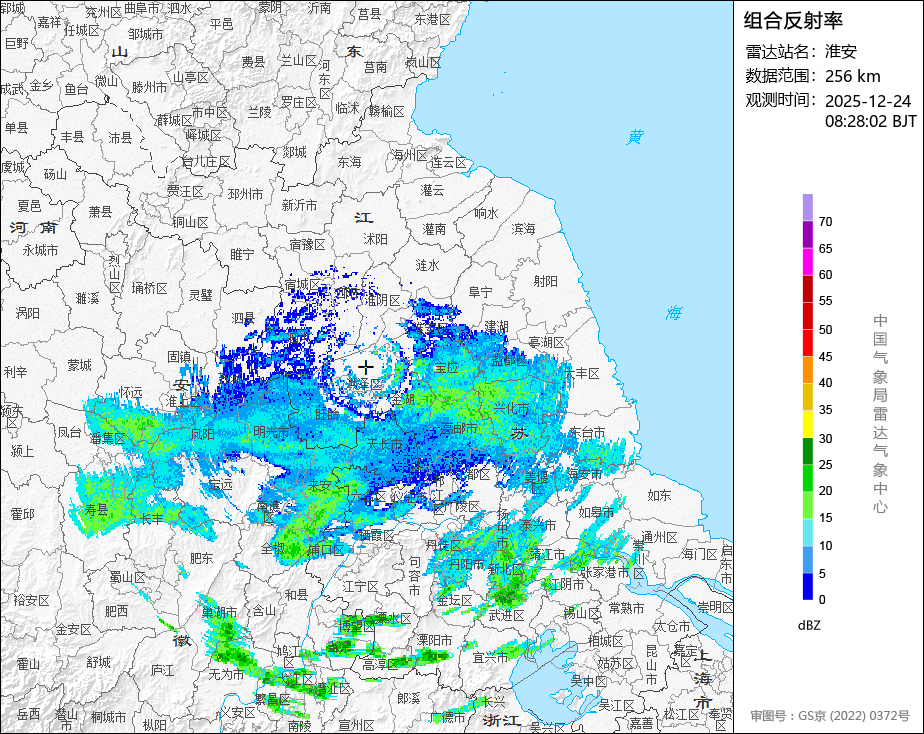Click the 灌南 label on the map
This screenshot has width=924, height=734.
[x=434, y=229]
